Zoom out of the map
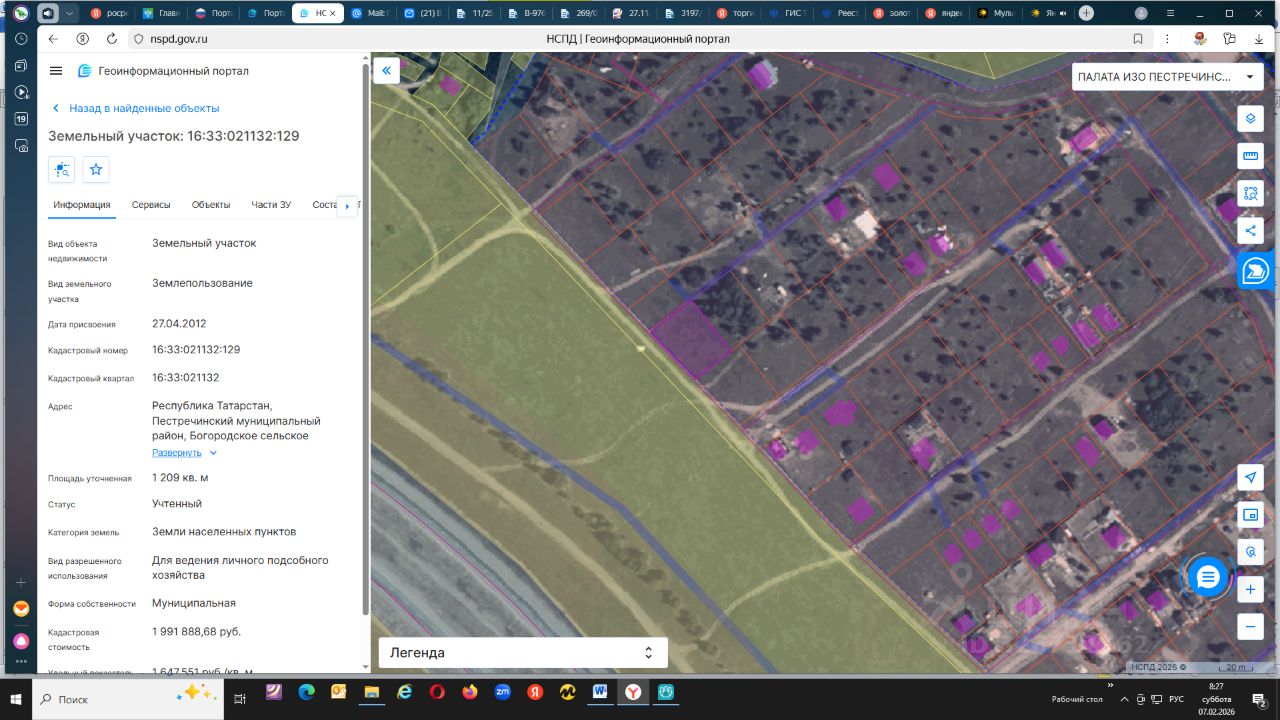 [x=1250, y=627]
